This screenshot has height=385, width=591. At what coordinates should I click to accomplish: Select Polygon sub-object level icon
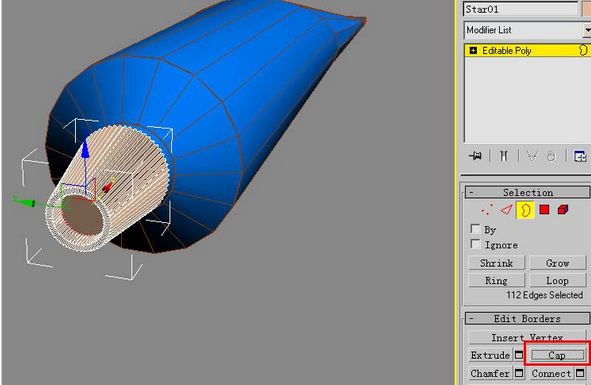(x=544, y=210)
